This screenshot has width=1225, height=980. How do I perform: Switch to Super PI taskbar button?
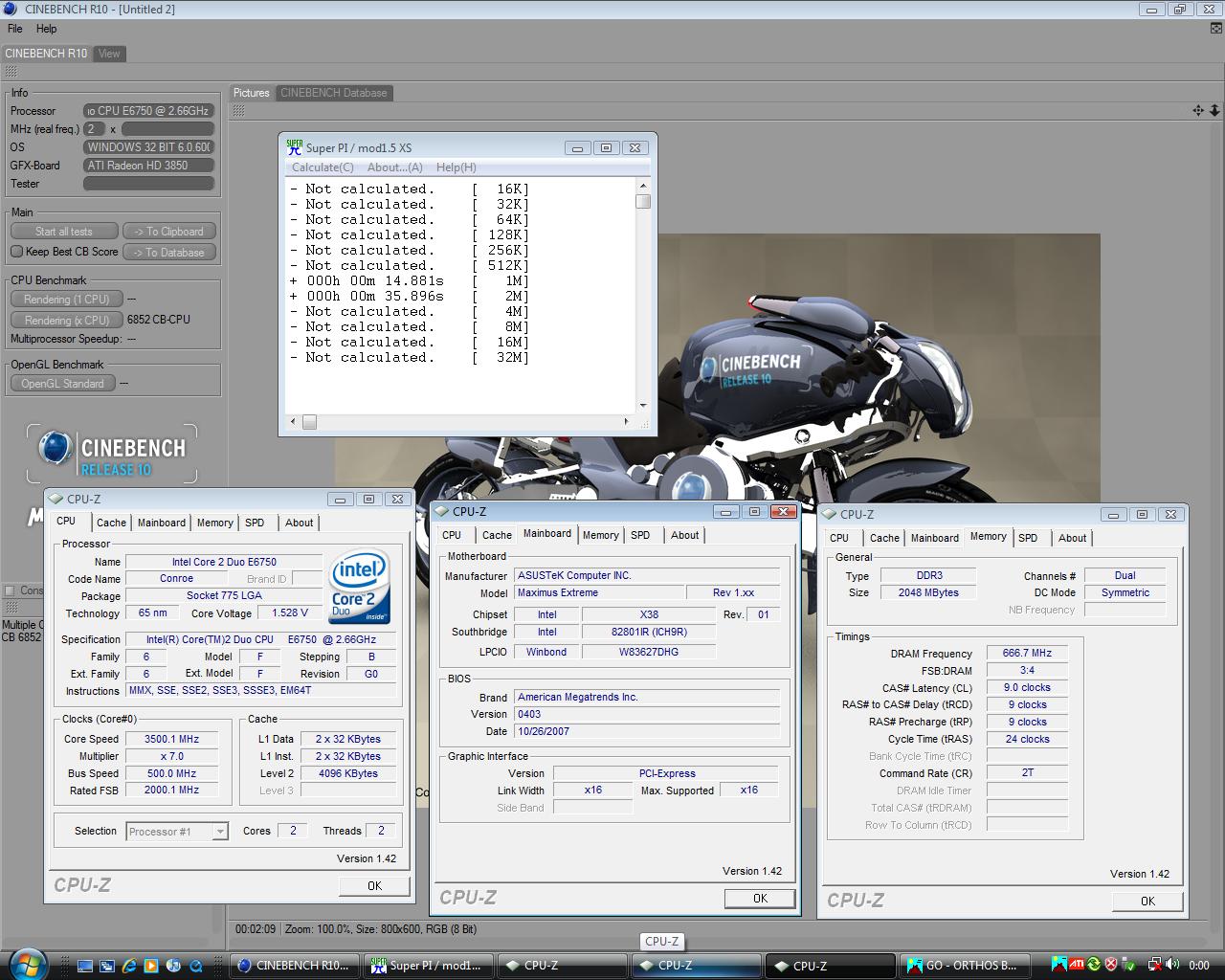(430, 966)
